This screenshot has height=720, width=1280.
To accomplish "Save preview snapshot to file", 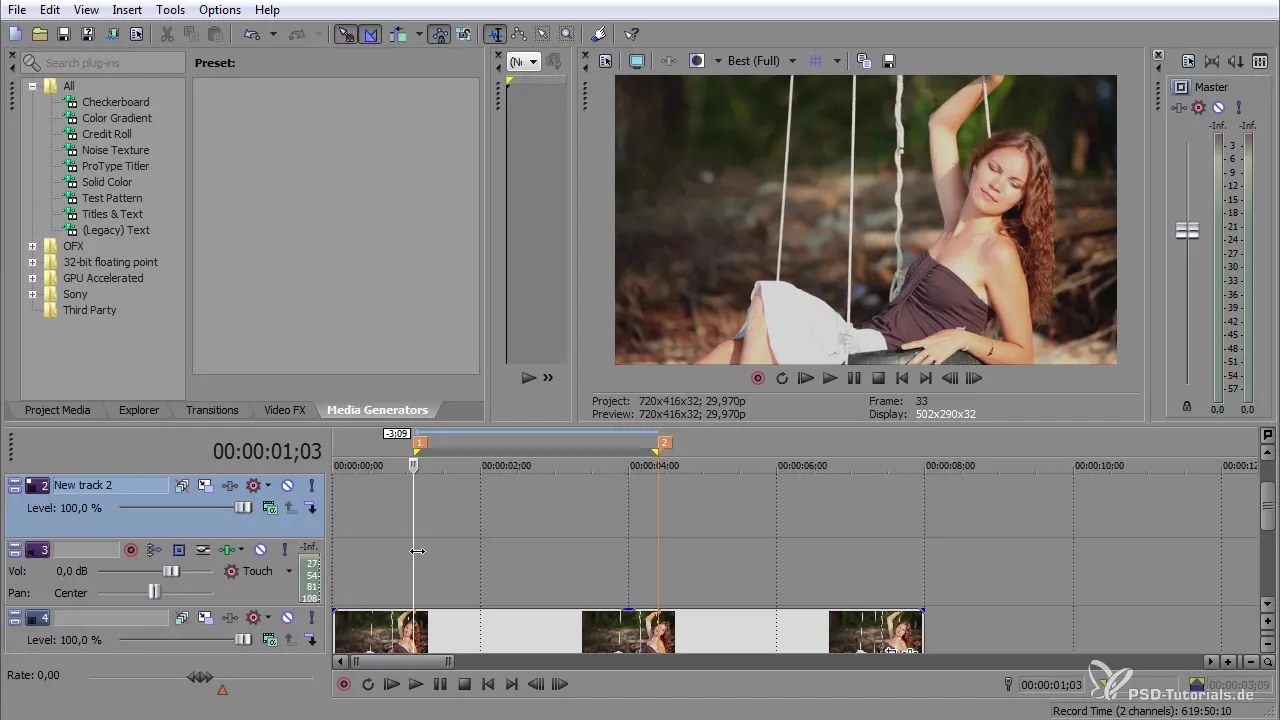I will pyautogui.click(x=888, y=61).
